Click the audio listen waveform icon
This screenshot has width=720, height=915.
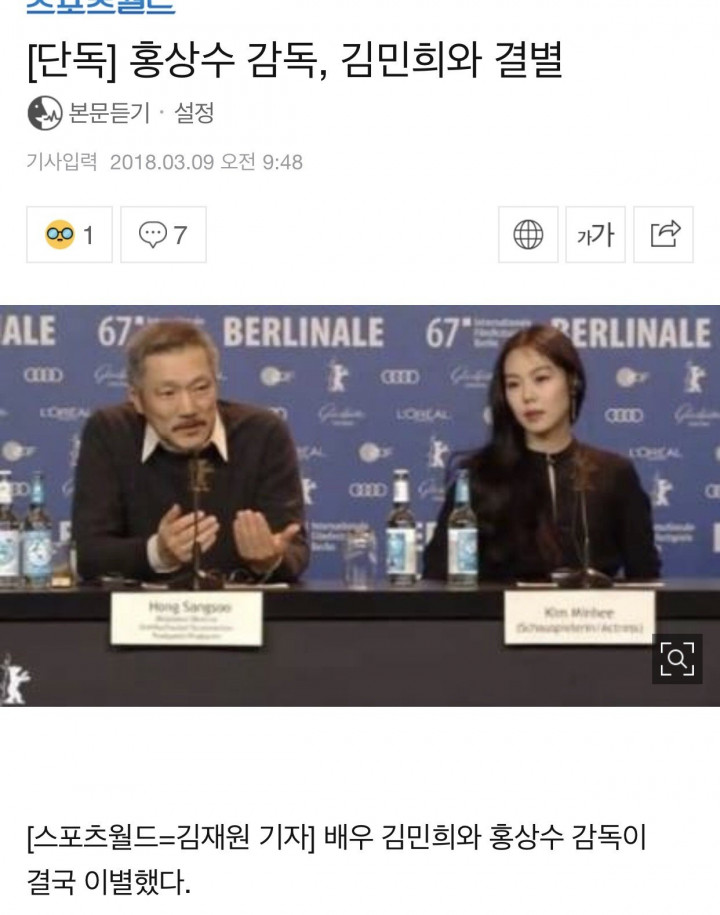[x=45, y=113]
